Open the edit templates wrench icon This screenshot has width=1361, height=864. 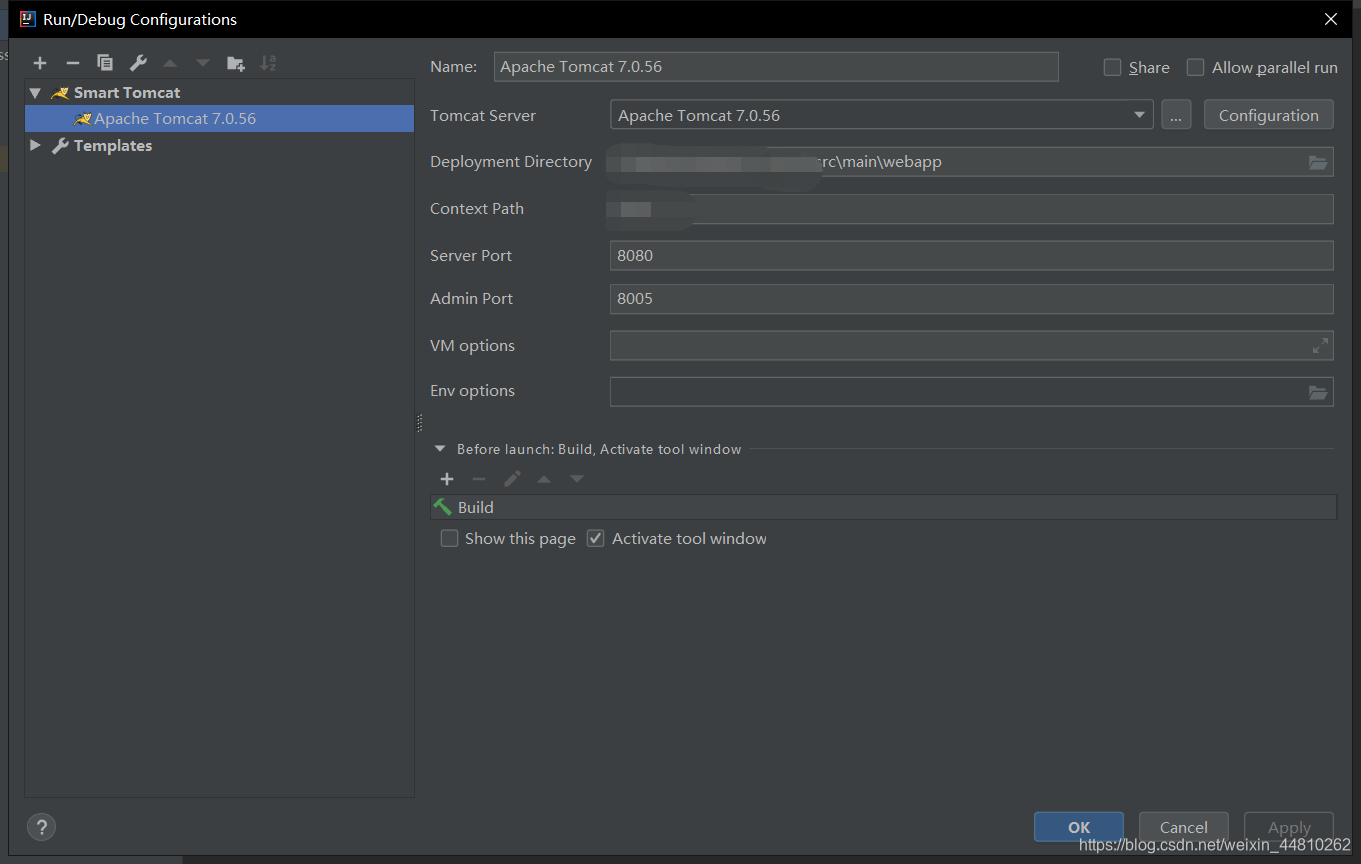tap(138, 63)
